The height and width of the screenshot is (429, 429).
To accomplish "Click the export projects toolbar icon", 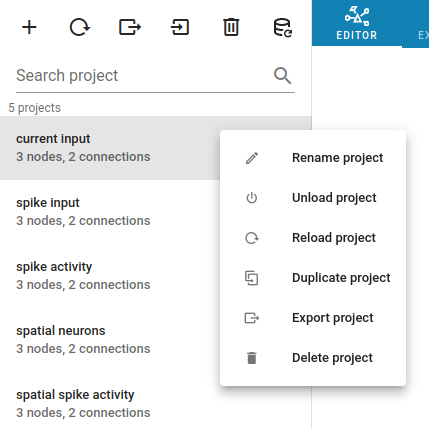I will point(130,27).
